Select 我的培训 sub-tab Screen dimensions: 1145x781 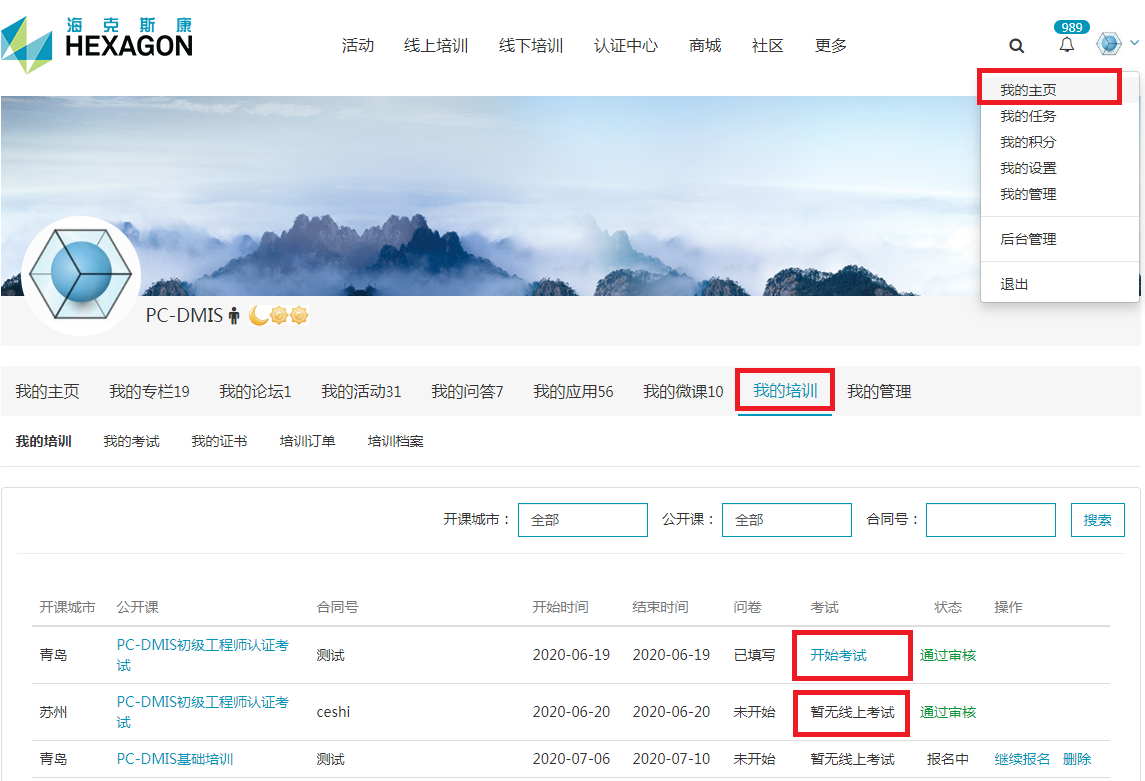tap(44, 441)
